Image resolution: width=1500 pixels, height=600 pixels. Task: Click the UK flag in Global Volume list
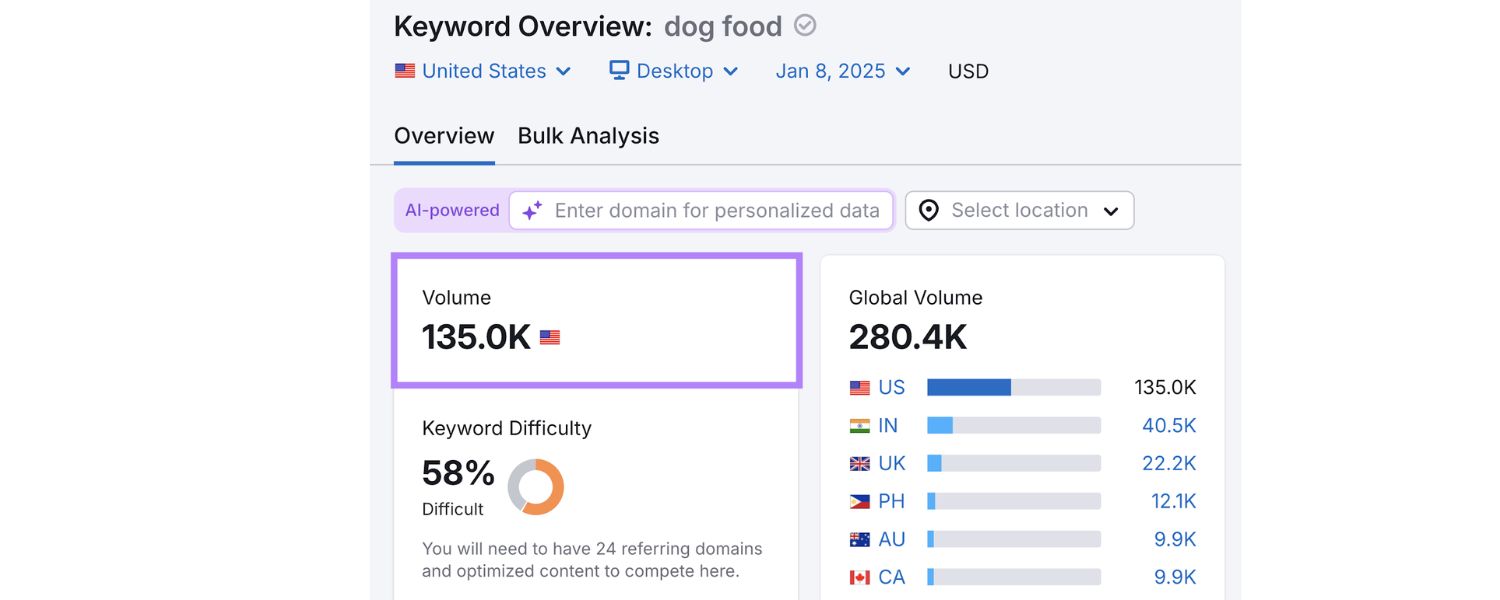[859, 463]
